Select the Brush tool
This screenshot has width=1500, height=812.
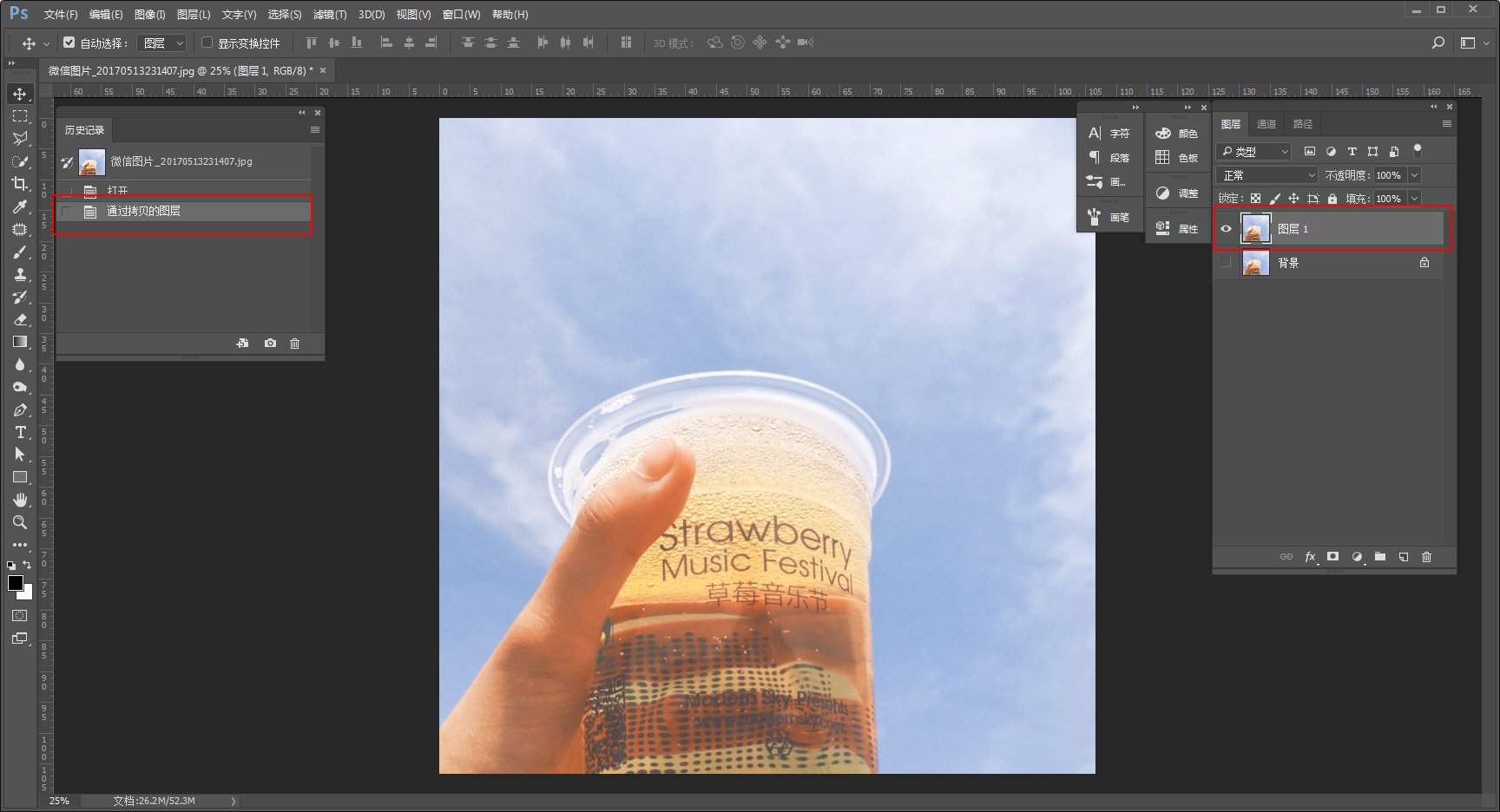pos(20,252)
